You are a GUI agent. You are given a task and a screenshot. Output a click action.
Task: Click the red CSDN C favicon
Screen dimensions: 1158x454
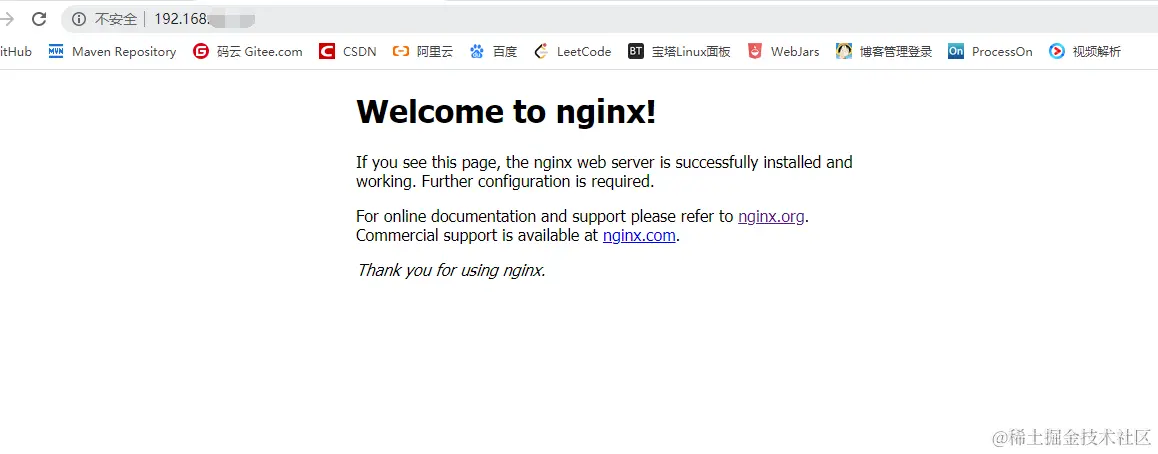(327, 51)
